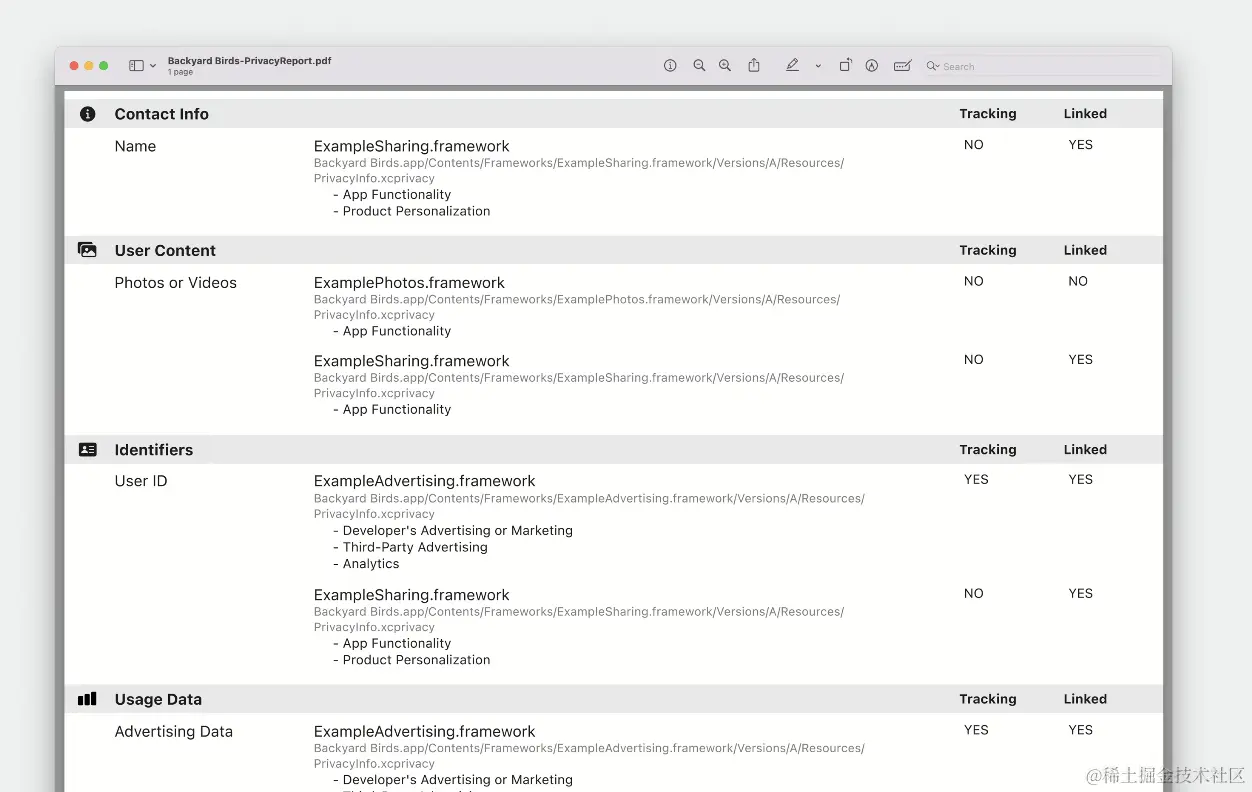Open the document info inspector

point(670,66)
